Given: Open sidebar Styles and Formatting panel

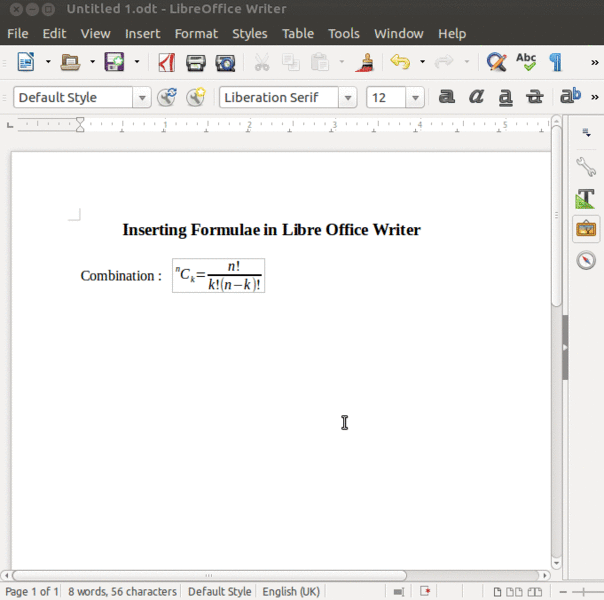Looking at the screenshot, I should pos(586,198).
